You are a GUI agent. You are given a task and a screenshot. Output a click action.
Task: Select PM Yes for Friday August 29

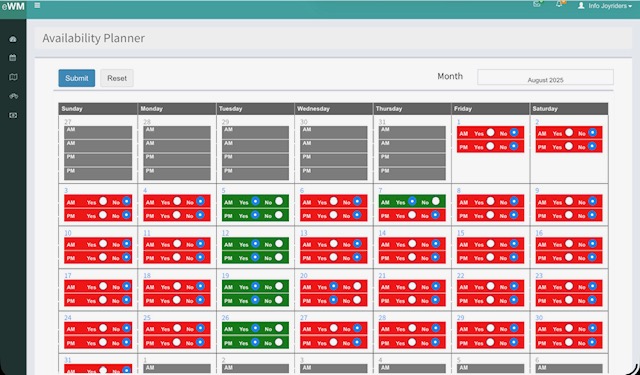tap(491, 342)
